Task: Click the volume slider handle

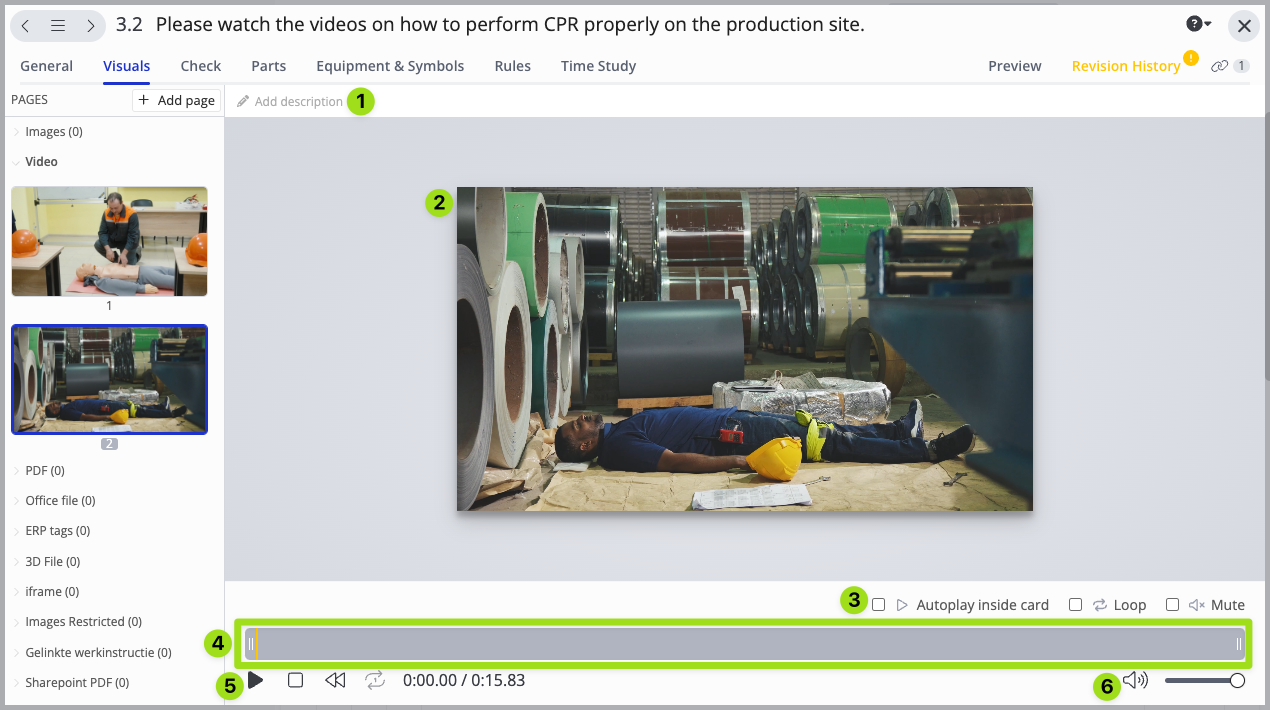Action: click(x=1237, y=680)
